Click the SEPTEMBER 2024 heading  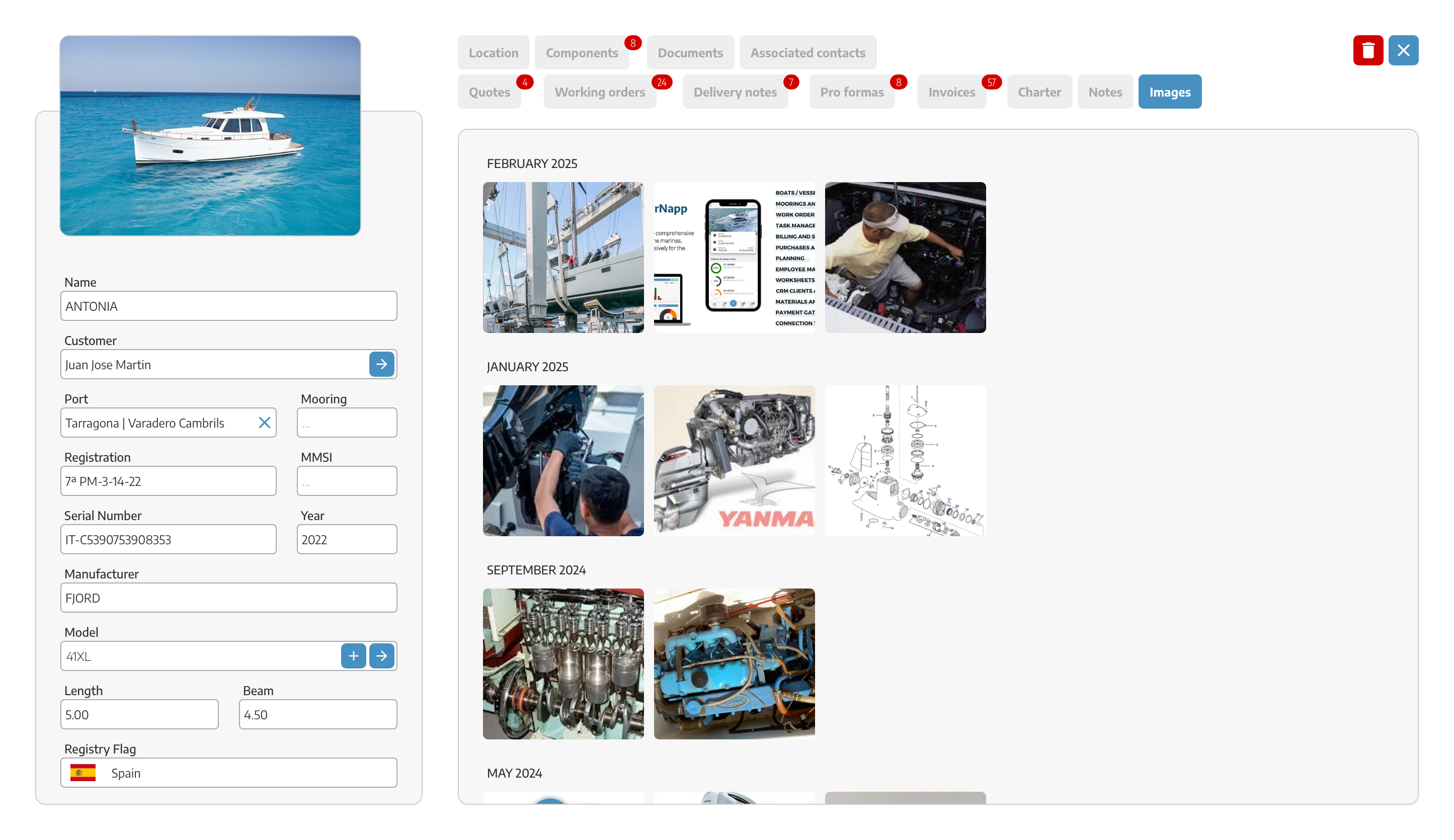click(536, 570)
